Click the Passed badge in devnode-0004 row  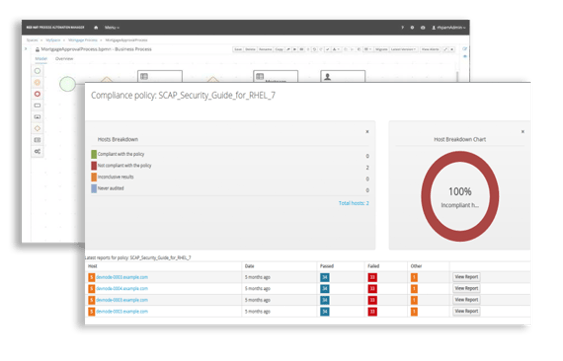(x=325, y=289)
